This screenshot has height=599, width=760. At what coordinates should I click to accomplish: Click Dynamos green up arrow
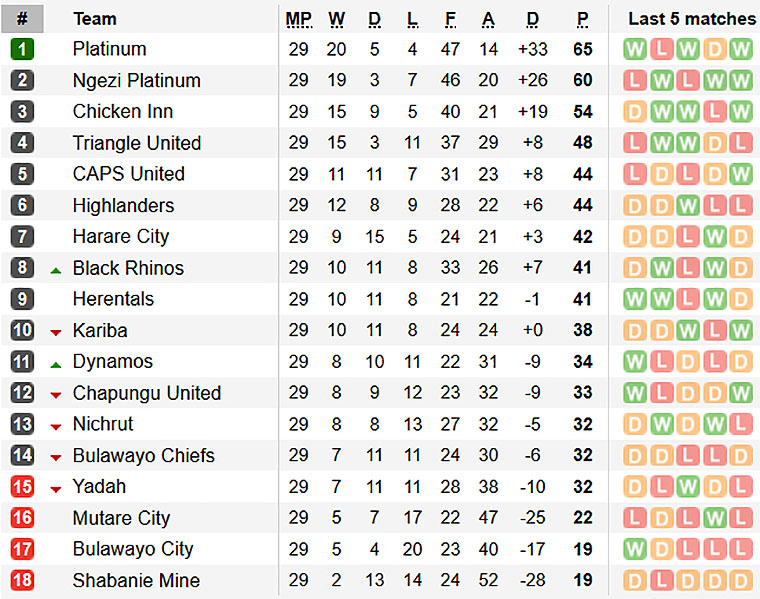(56, 365)
